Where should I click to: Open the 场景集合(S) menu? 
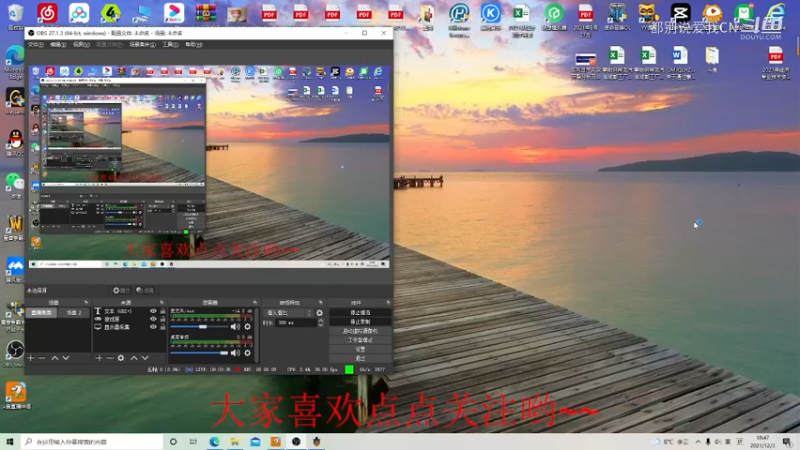[x=142, y=45]
